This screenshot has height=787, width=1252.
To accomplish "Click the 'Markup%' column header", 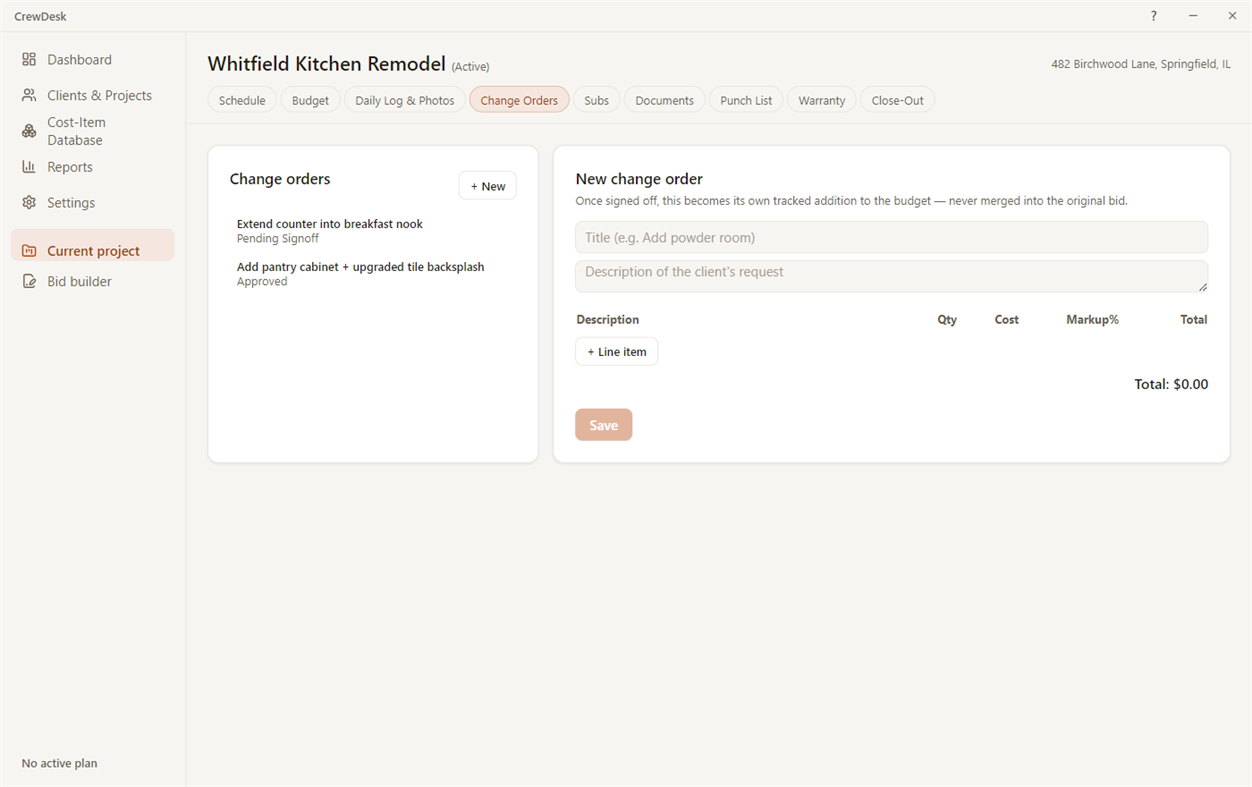I will (1092, 320).
